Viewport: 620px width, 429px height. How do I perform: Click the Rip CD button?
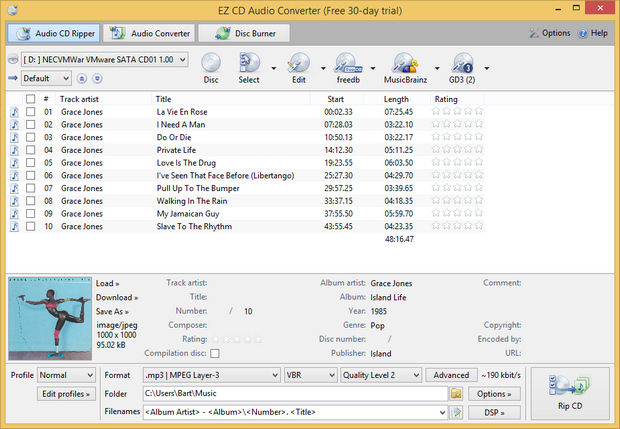pos(570,393)
